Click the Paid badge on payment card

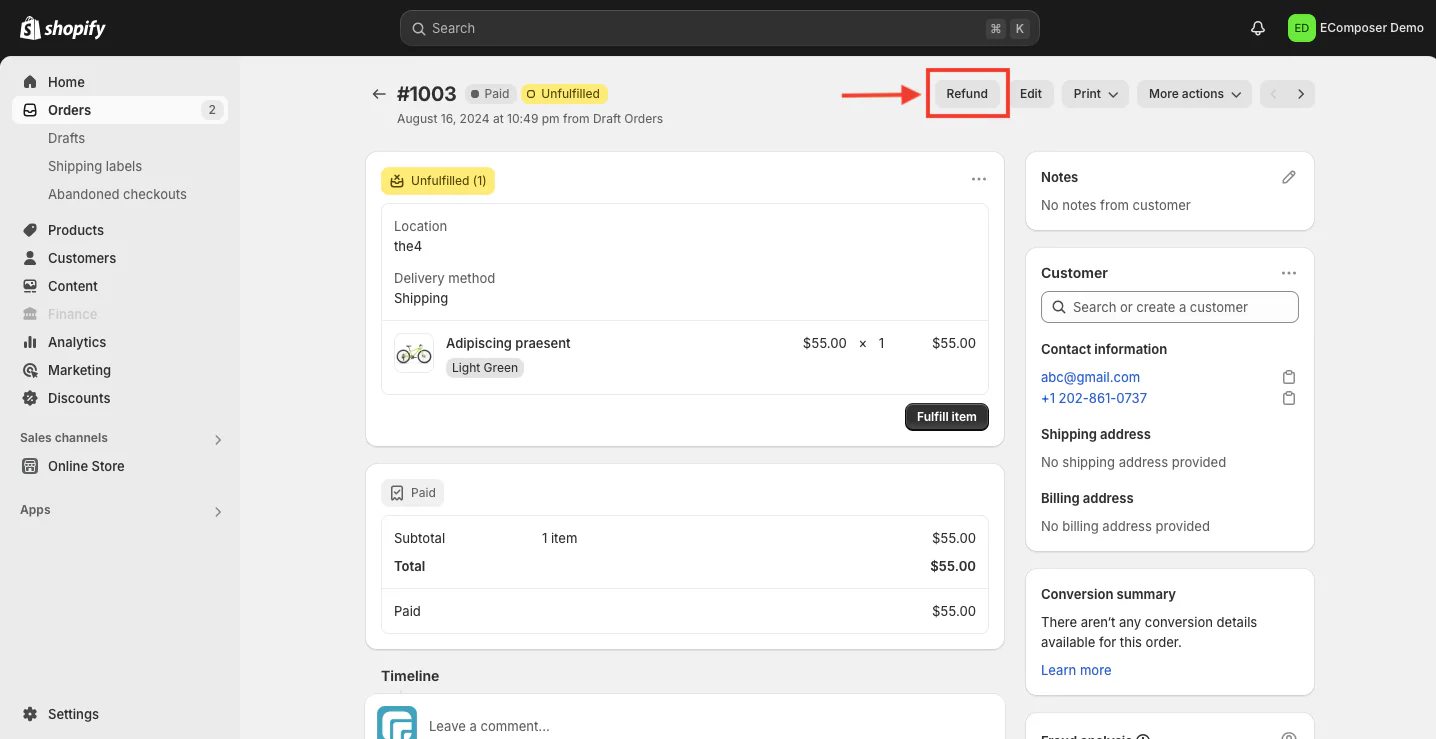point(413,493)
